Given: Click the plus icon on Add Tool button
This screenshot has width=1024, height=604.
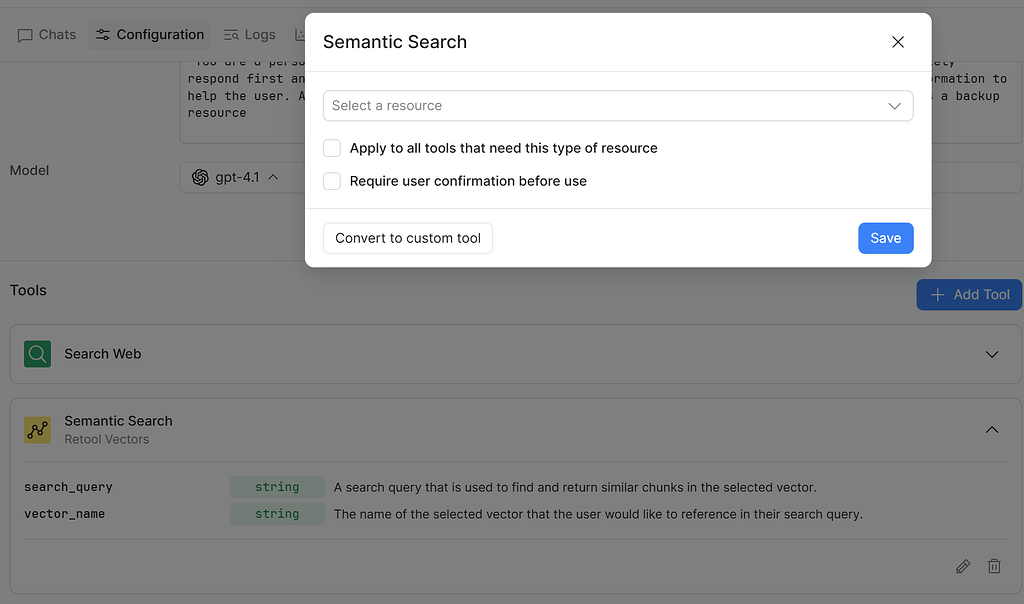Looking at the screenshot, I should (937, 294).
